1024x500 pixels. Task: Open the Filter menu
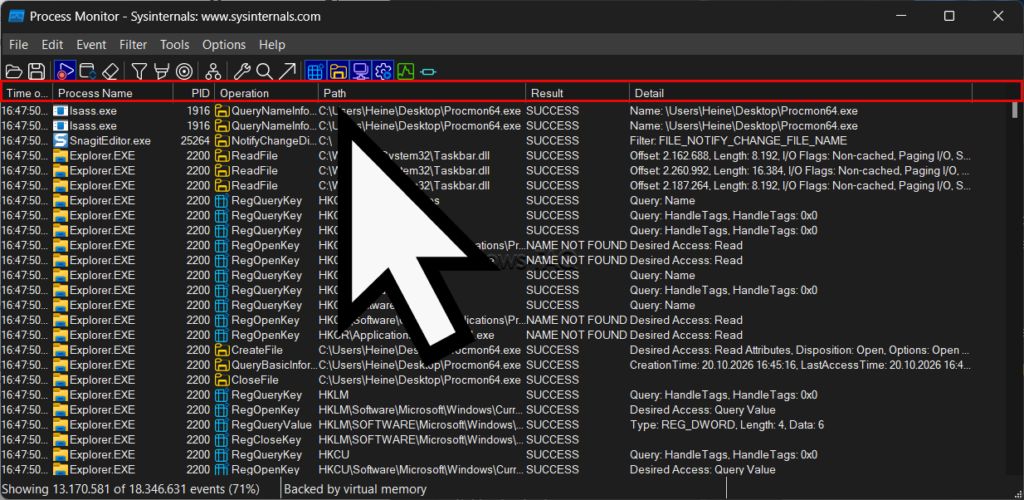click(x=133, y=45)
